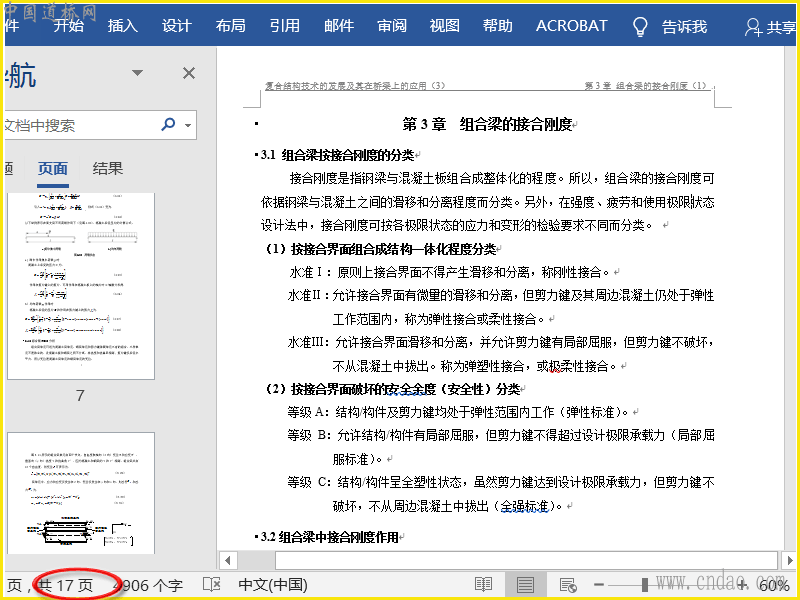
Task: Select Print Layout view button
Action: [x=525, y=585]
